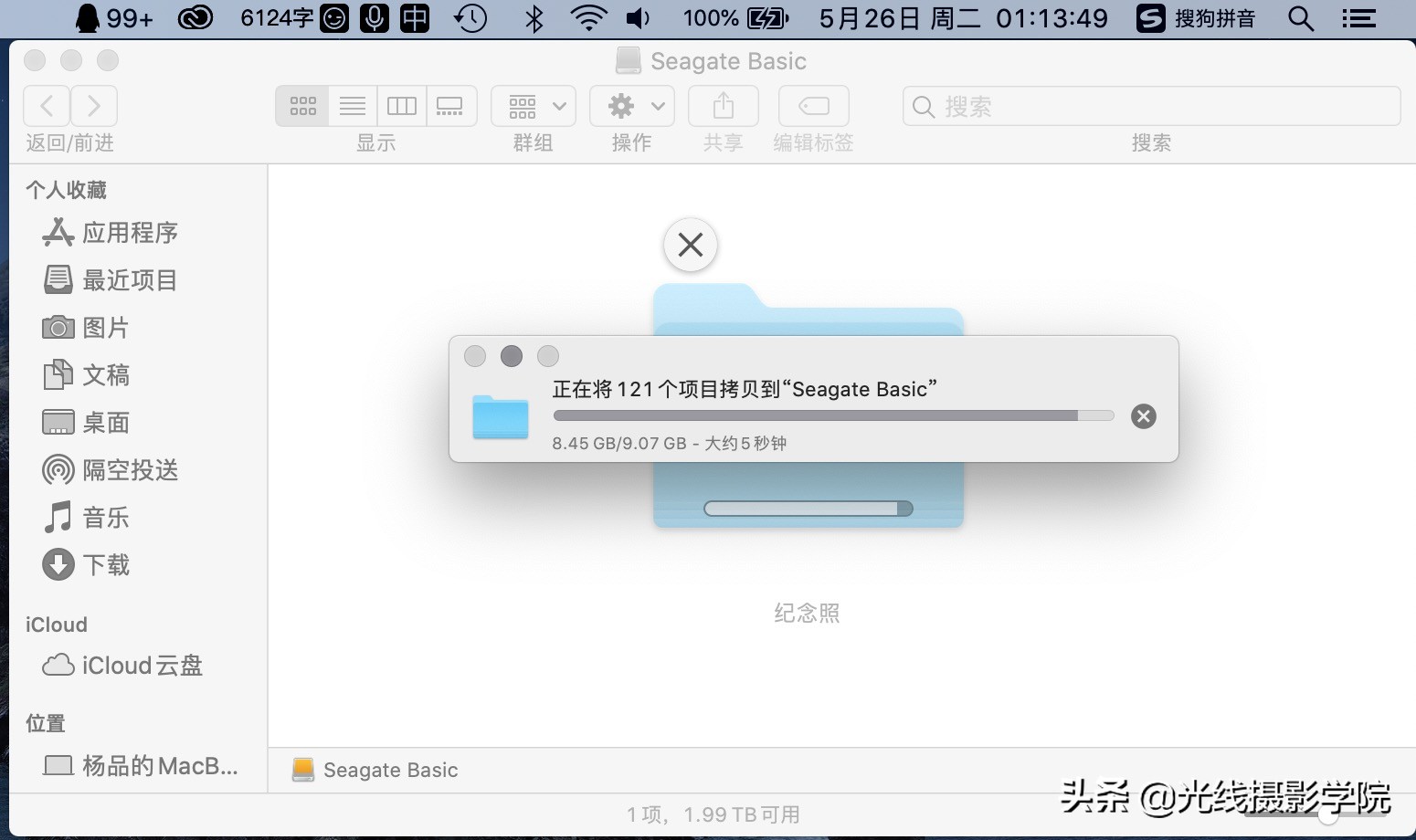
Task: Open the Action (操作) gear dropdown
Action: pos(631,105)
